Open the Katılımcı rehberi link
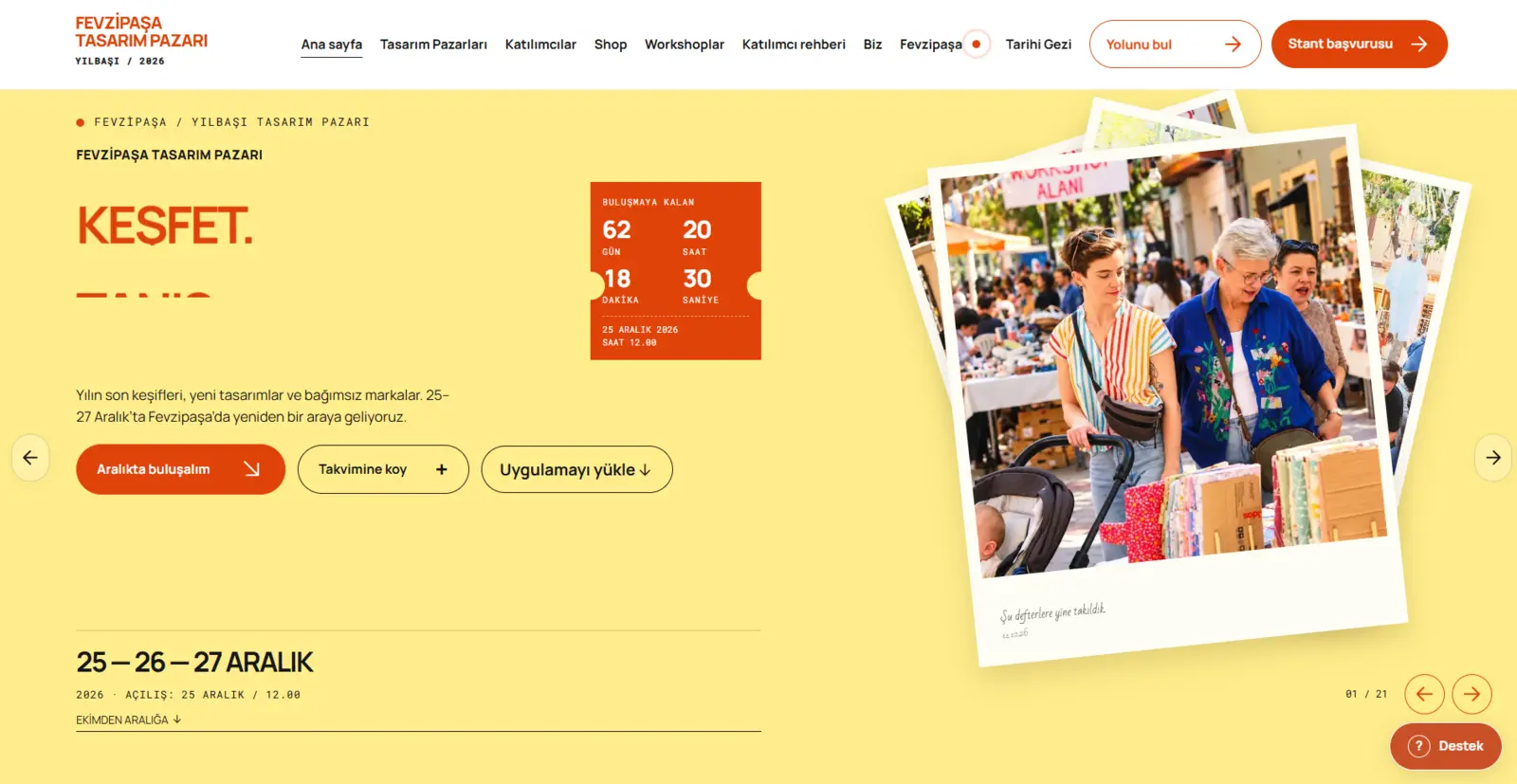Viewport: 1517px width, 784px height. coord(794,45)
